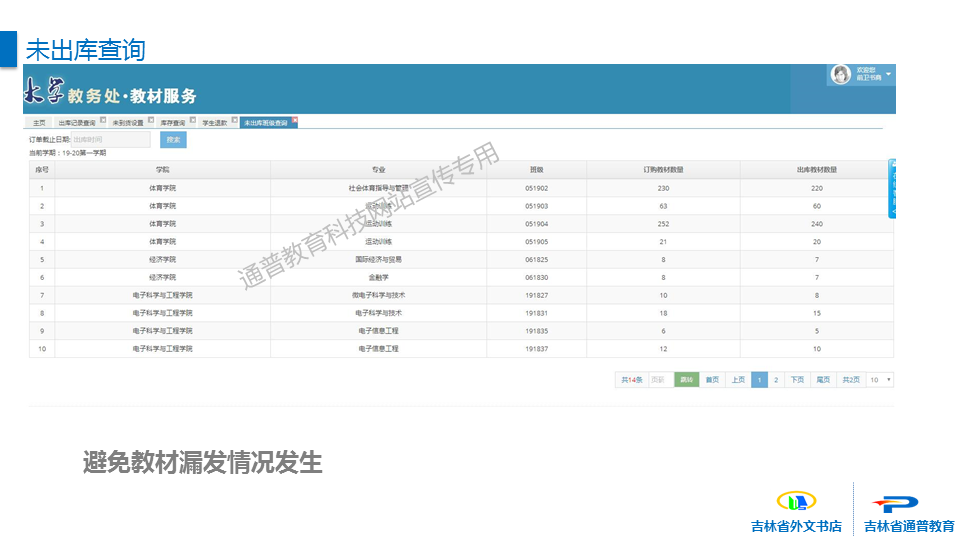The image size is (960, 540).
Task: Go to the 尾页 last page
Action: [823, 380]
